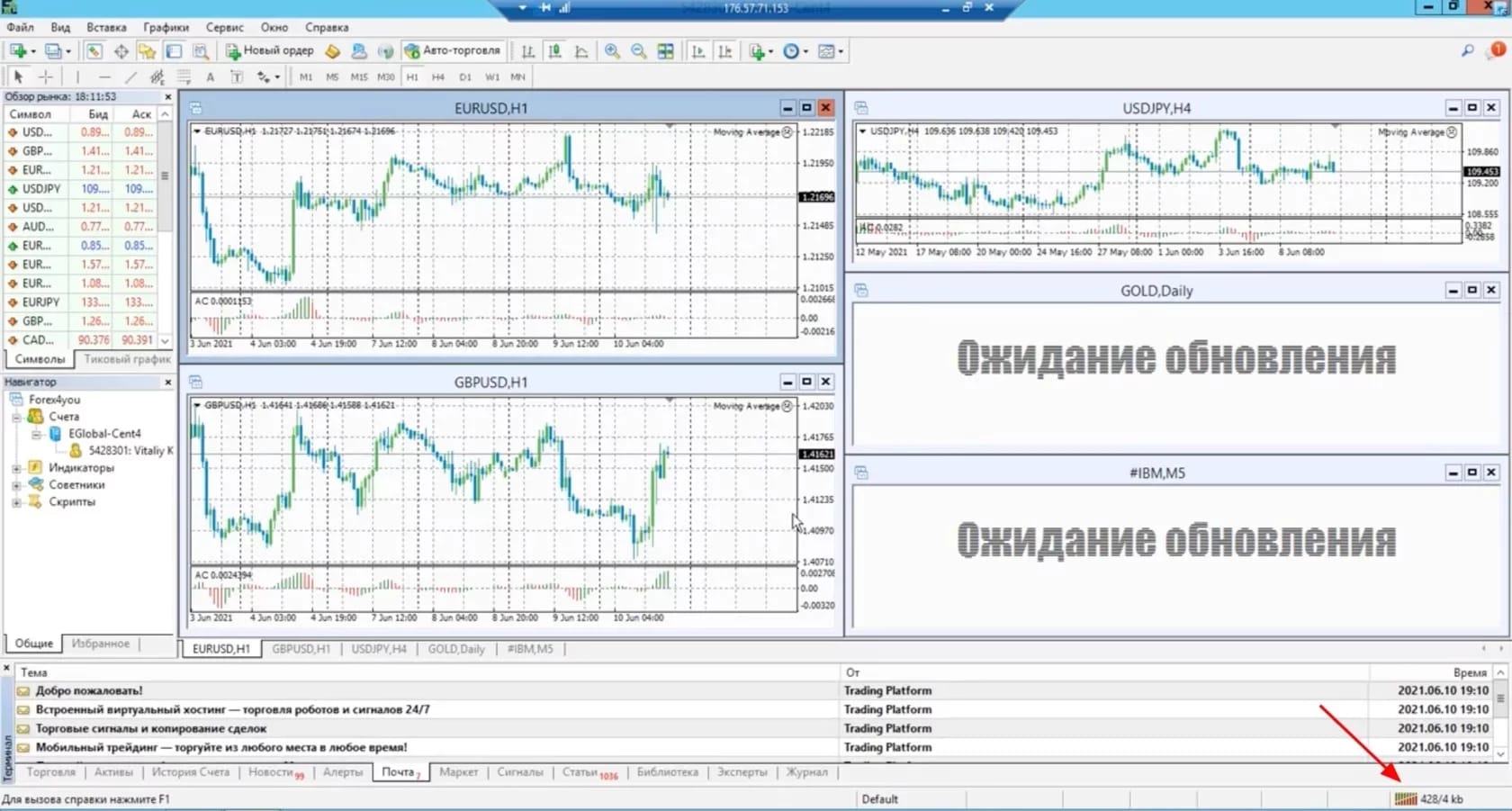
Task: Select the Fibonacci retracement tool
Action: click(x=184, y=77)
